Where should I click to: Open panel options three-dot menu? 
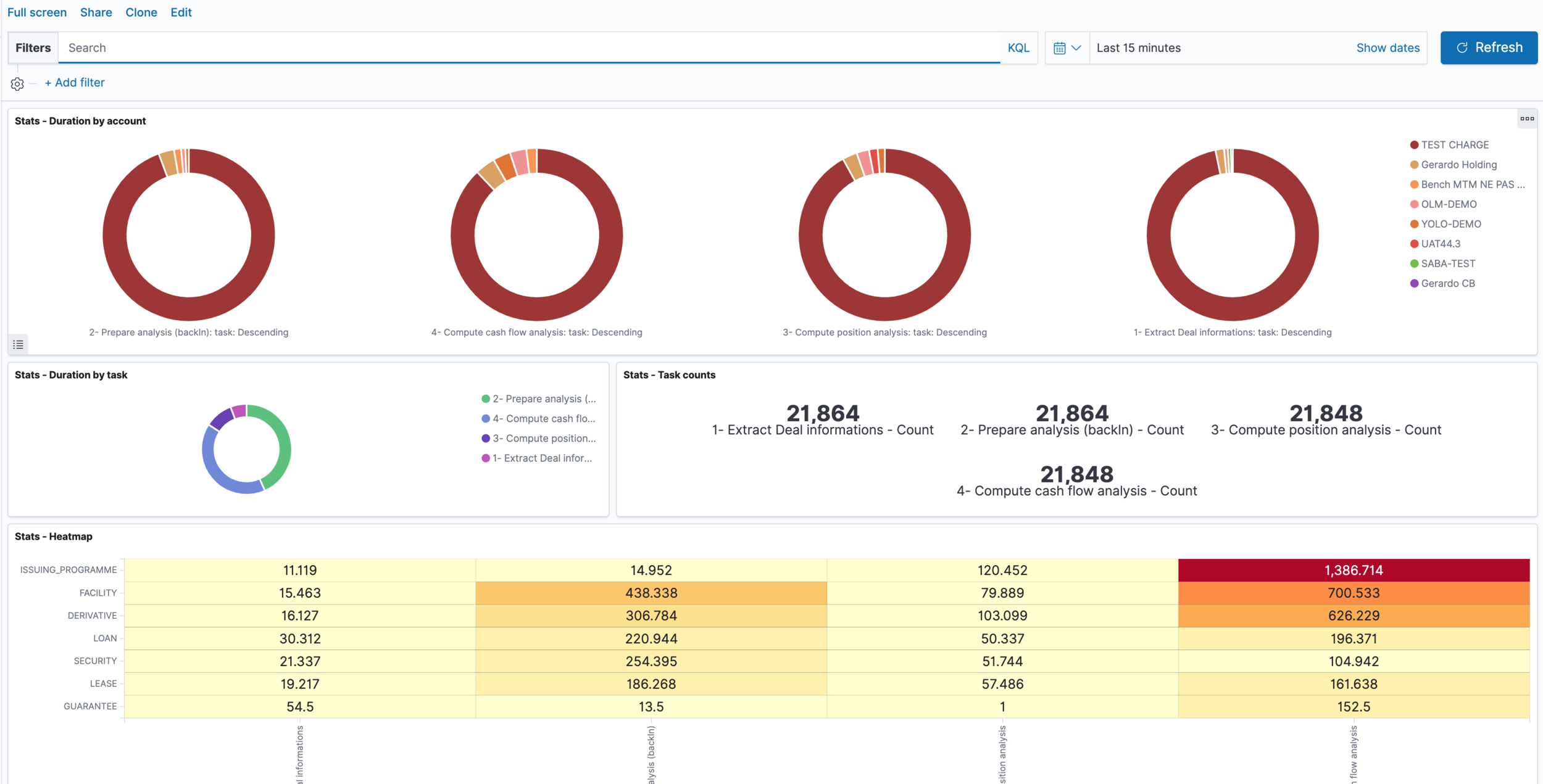coord(1527,119)
